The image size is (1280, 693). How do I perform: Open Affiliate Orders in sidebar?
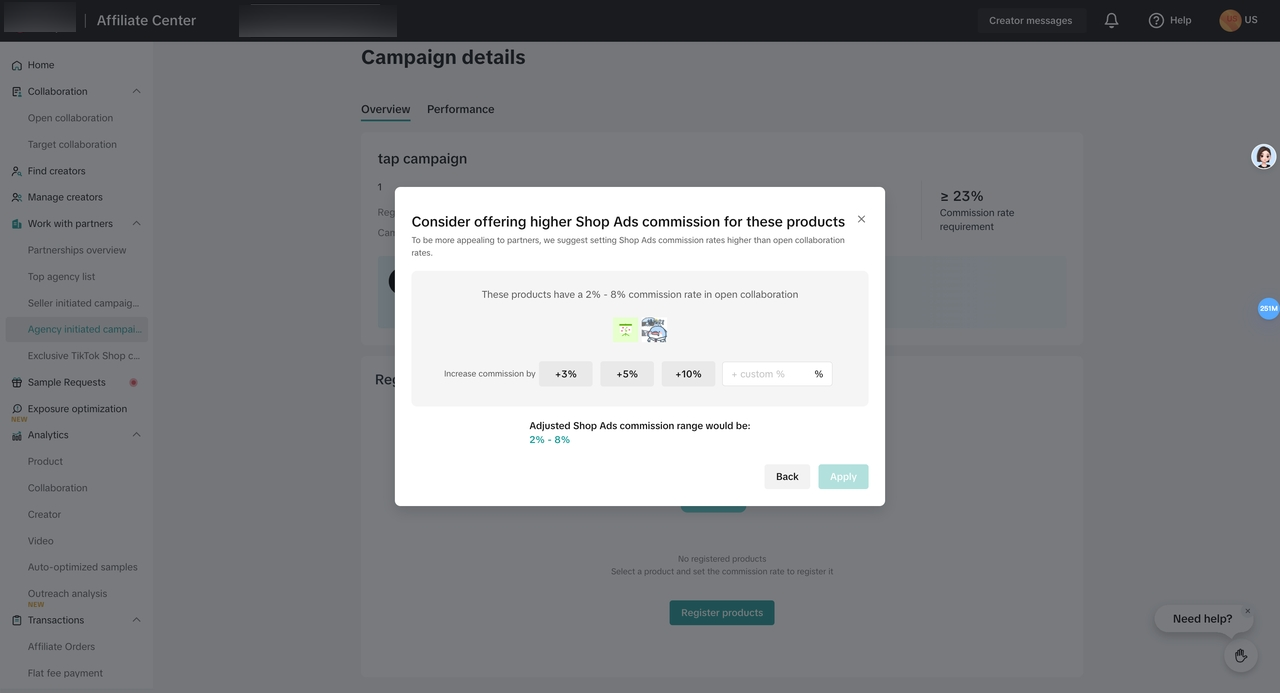61,647
